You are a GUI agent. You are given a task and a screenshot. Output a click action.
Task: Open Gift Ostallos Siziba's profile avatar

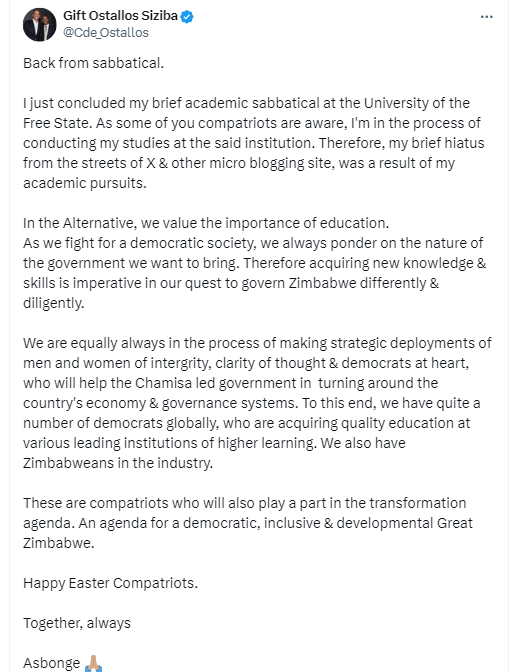39,24
